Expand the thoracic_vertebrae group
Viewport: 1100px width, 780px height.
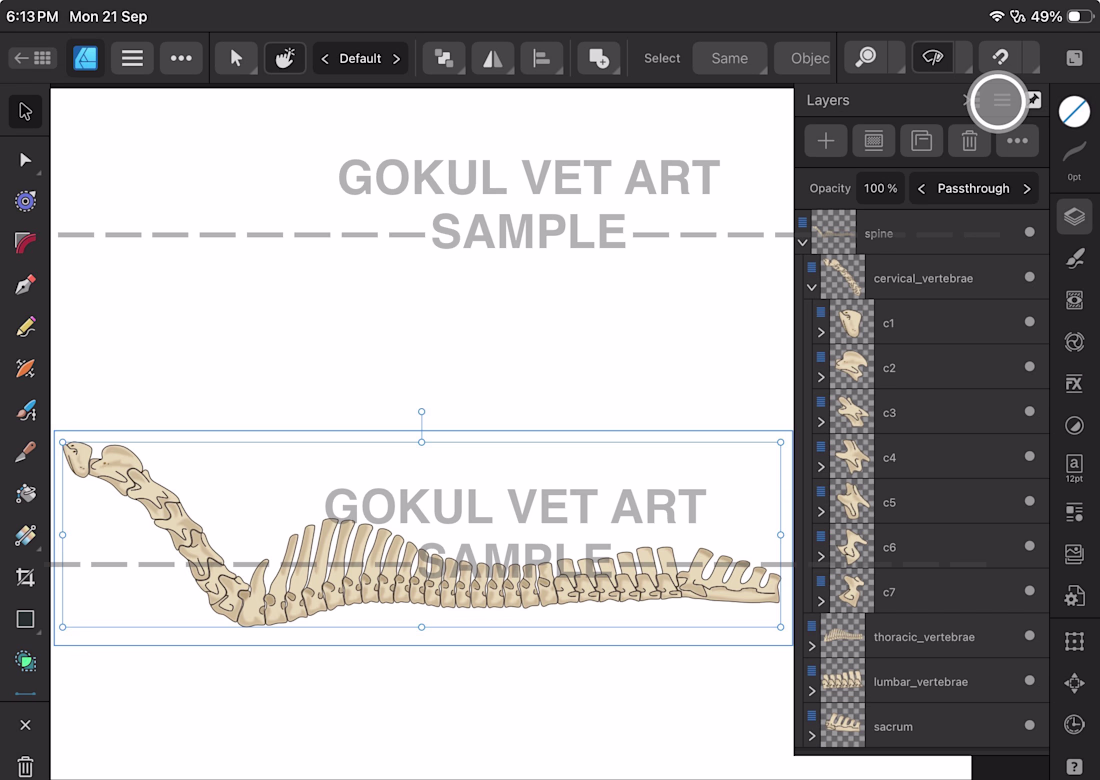[812, 647]
